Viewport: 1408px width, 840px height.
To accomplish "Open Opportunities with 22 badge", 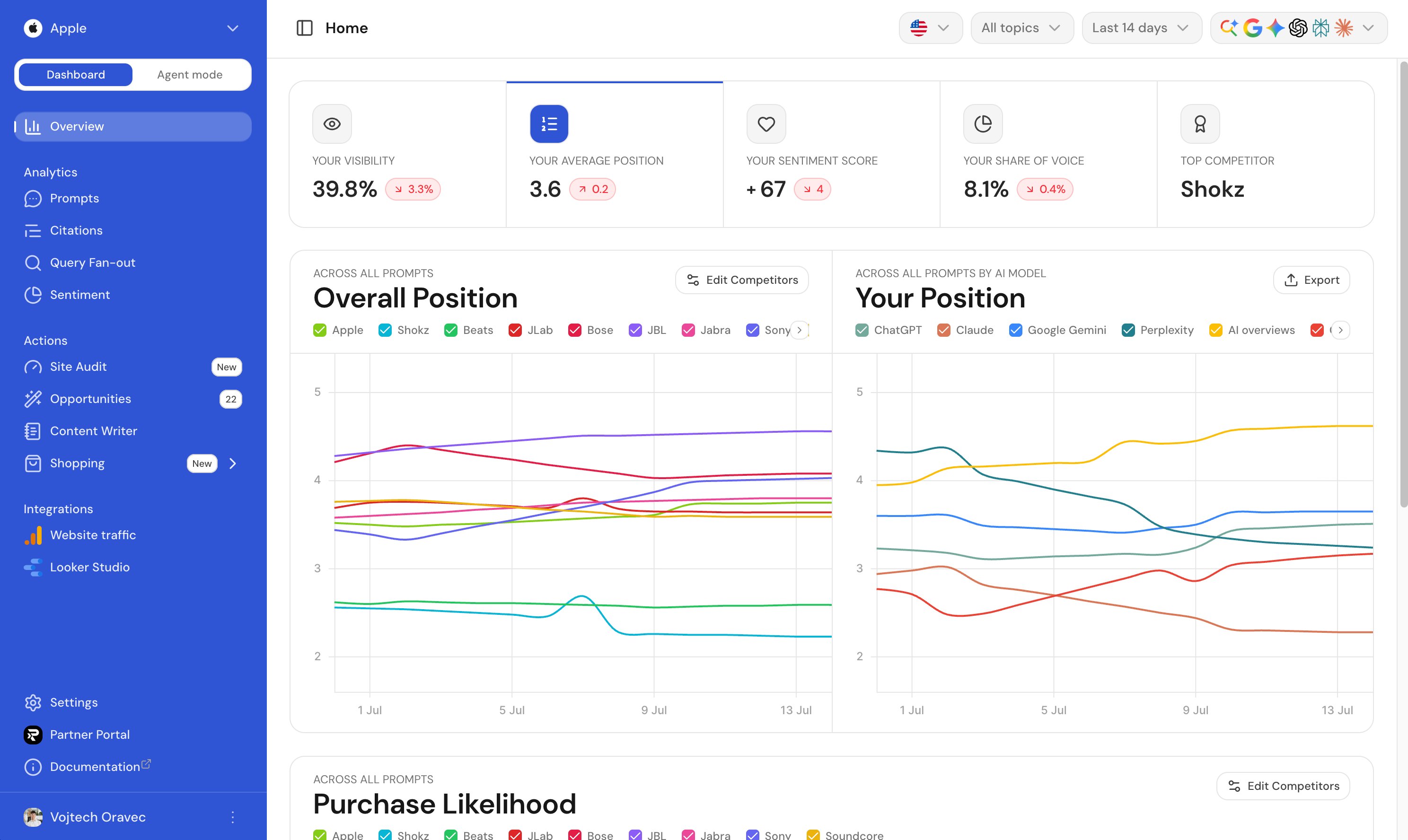I will click(133, 399).
